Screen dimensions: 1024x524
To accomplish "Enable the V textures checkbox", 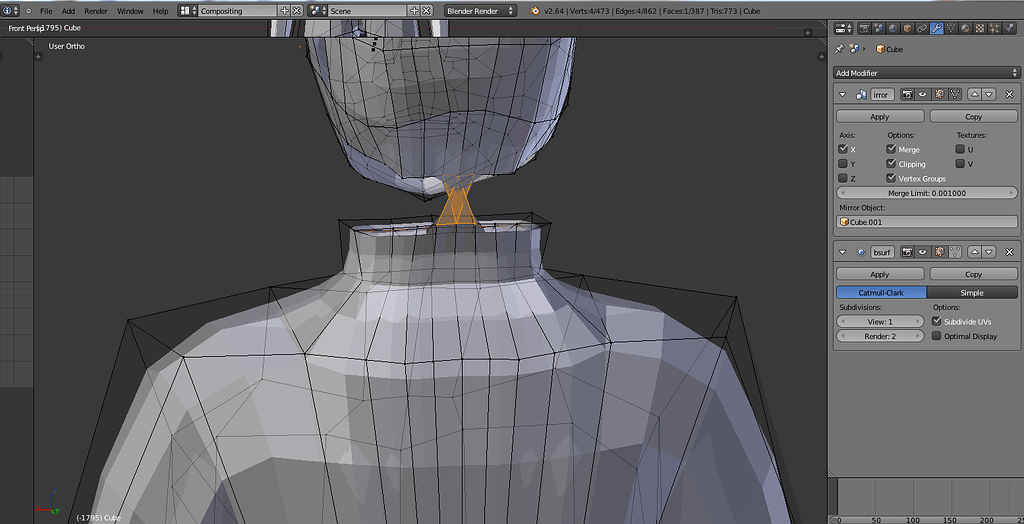I will click(x=961, y=163).
